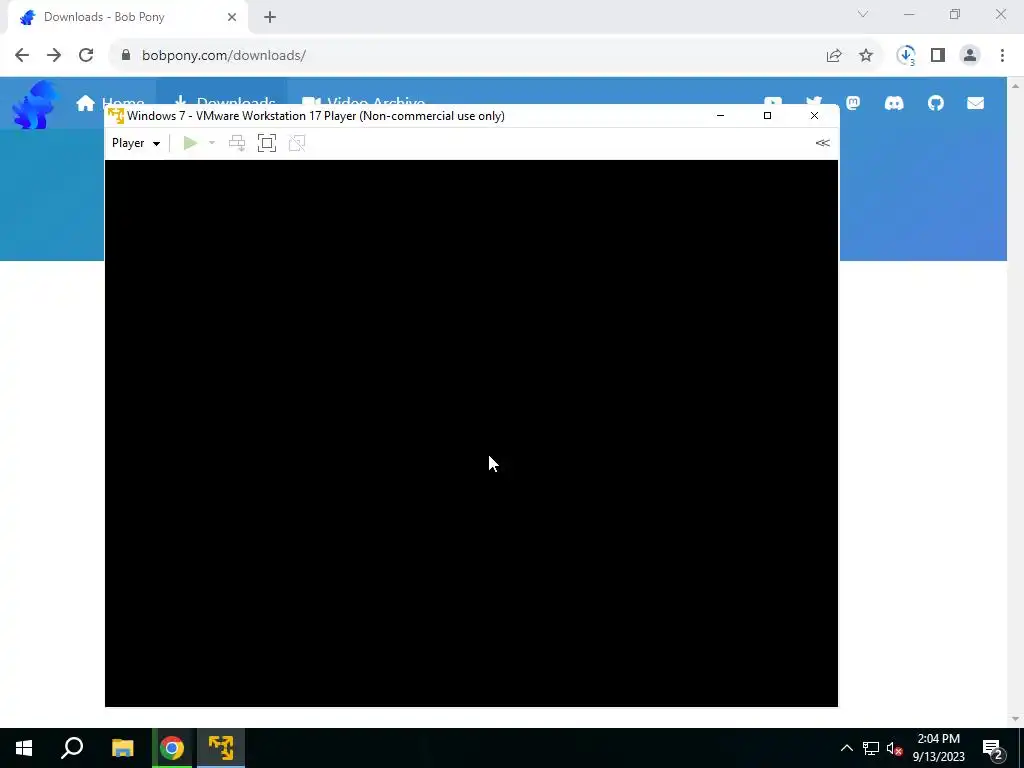Reload the bobpony.com page

(86, 56)
